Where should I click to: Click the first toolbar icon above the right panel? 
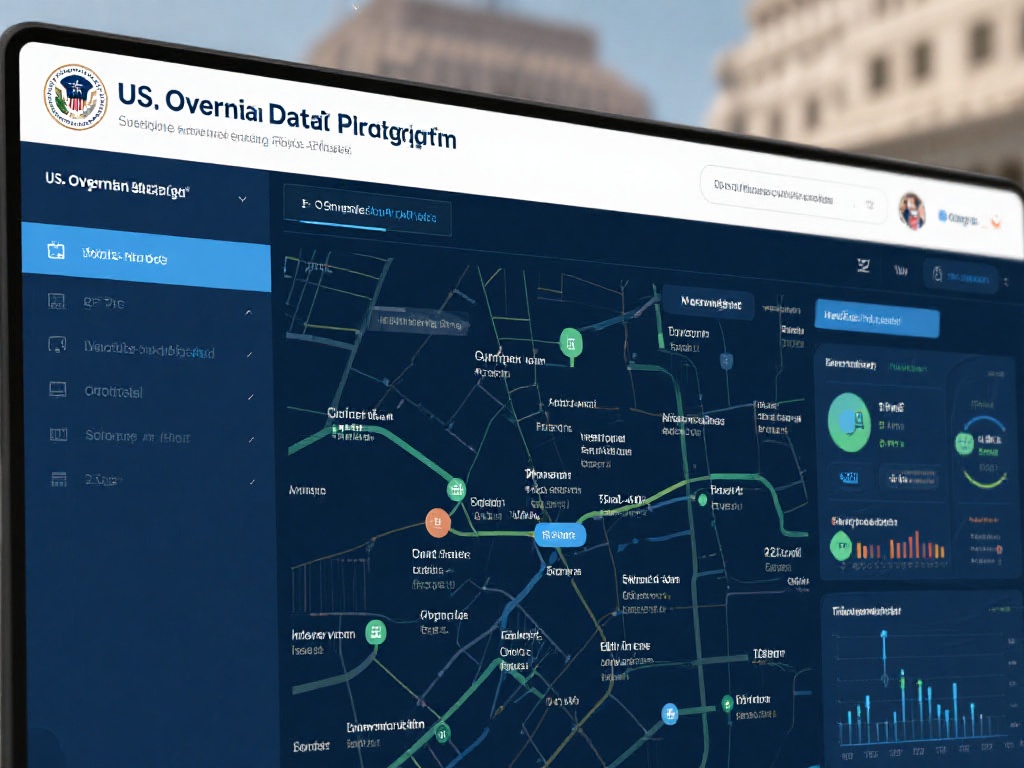tap(863, 265)
